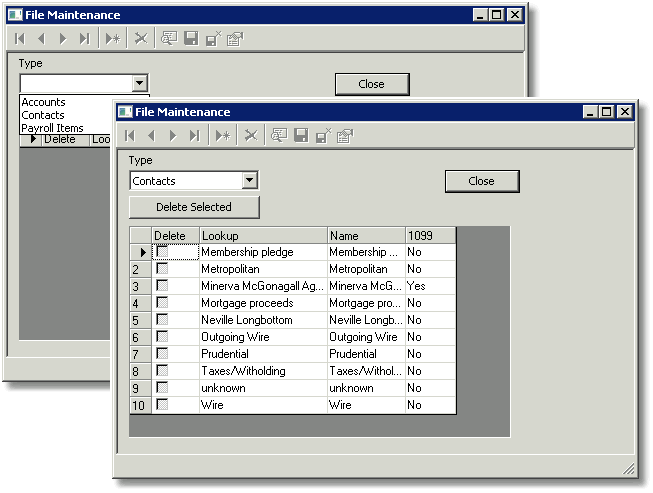Go to first record in back window

point(20,39)
